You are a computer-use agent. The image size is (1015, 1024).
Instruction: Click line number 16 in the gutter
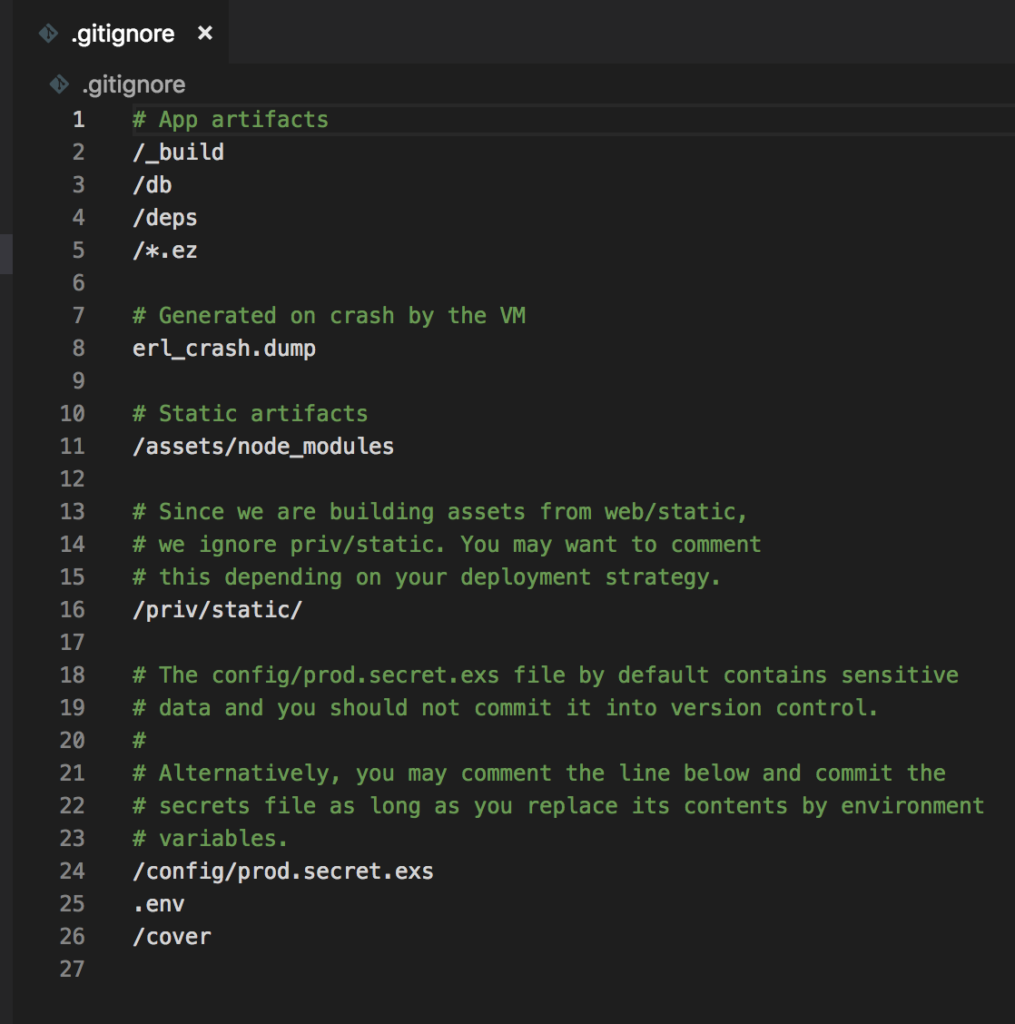click(x=72, y=610)
